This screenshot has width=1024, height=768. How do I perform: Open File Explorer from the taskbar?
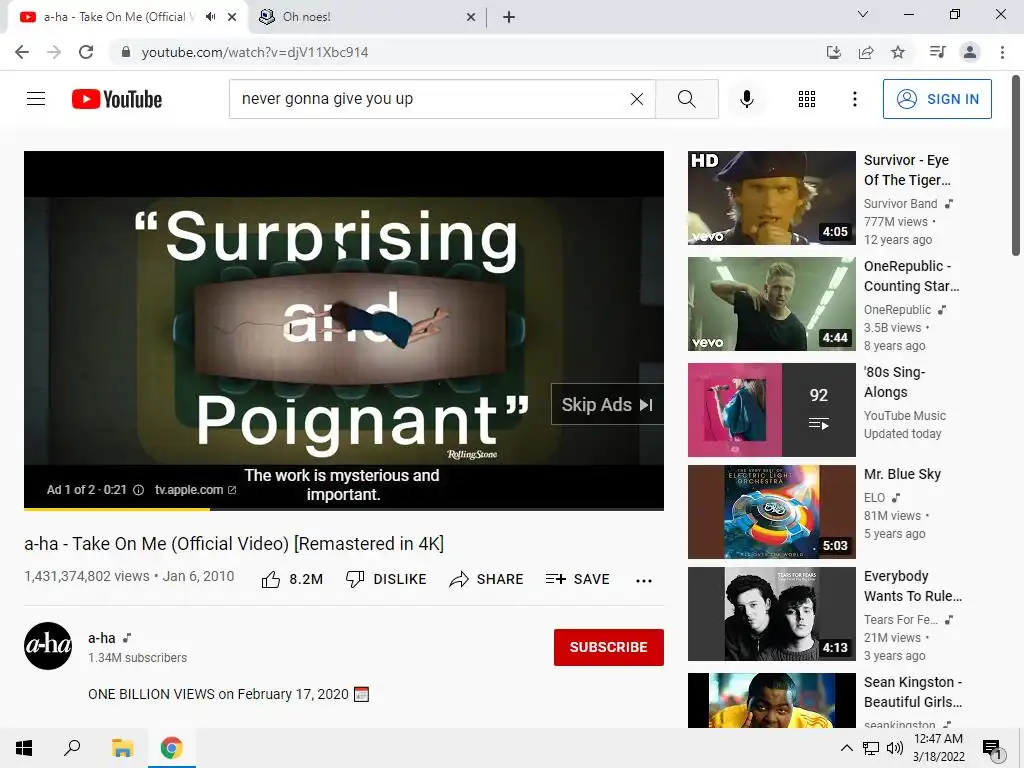(x=122, y=748)
